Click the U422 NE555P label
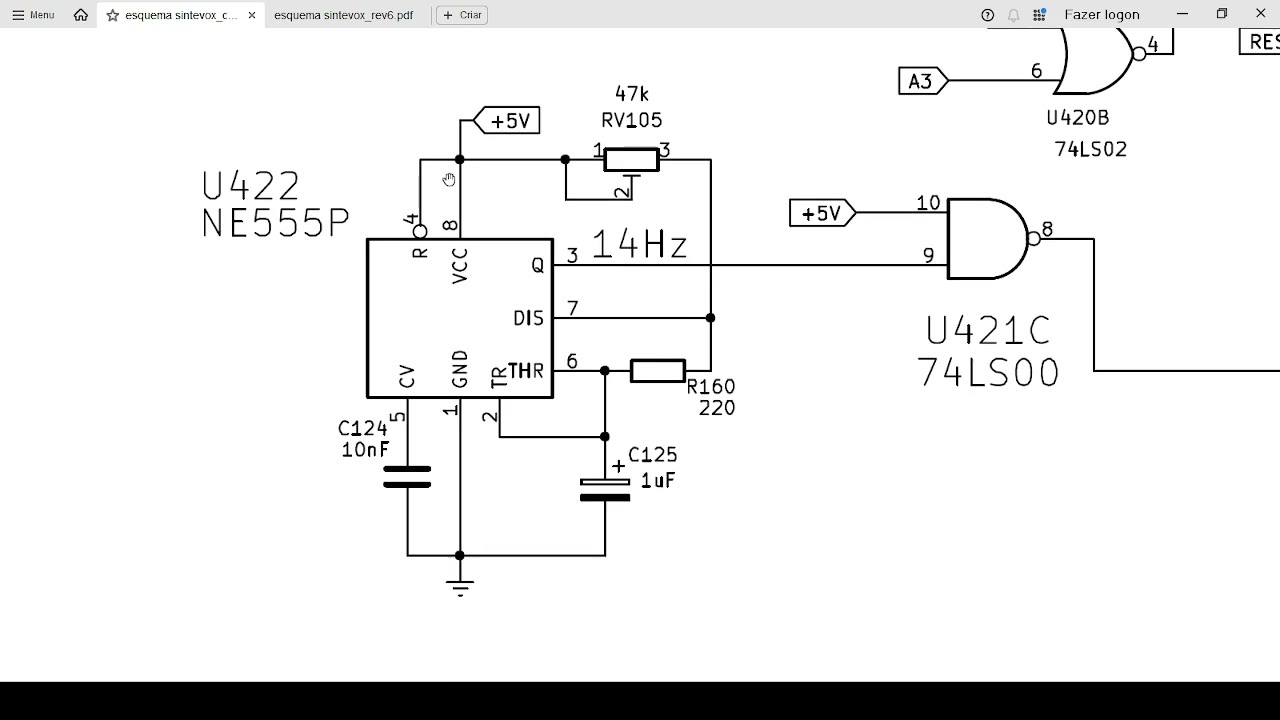Viewport: 1280px width, 720px height. tap(275, 204)
